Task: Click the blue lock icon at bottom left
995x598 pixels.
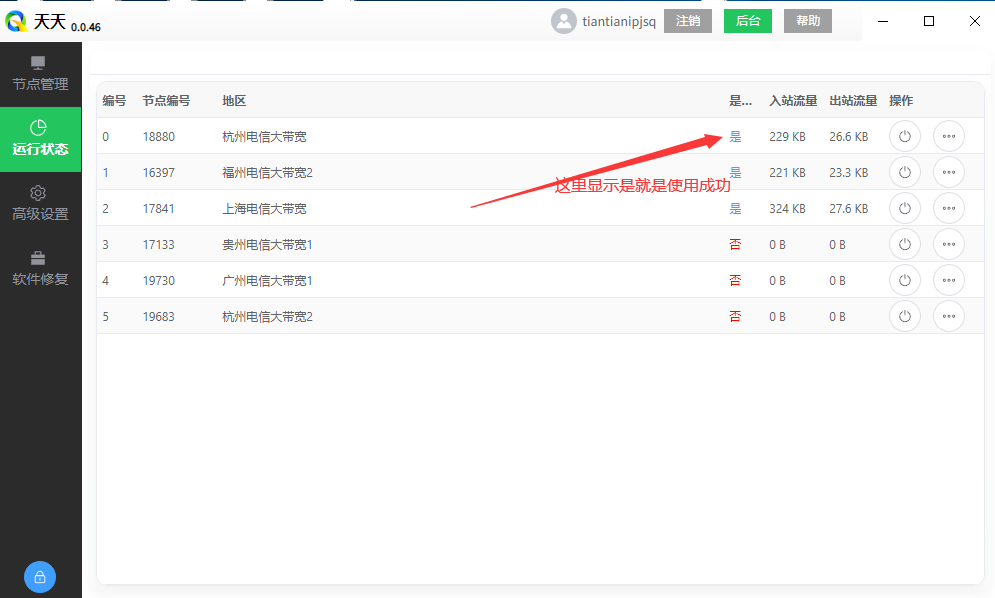Action: click(39, 577)
